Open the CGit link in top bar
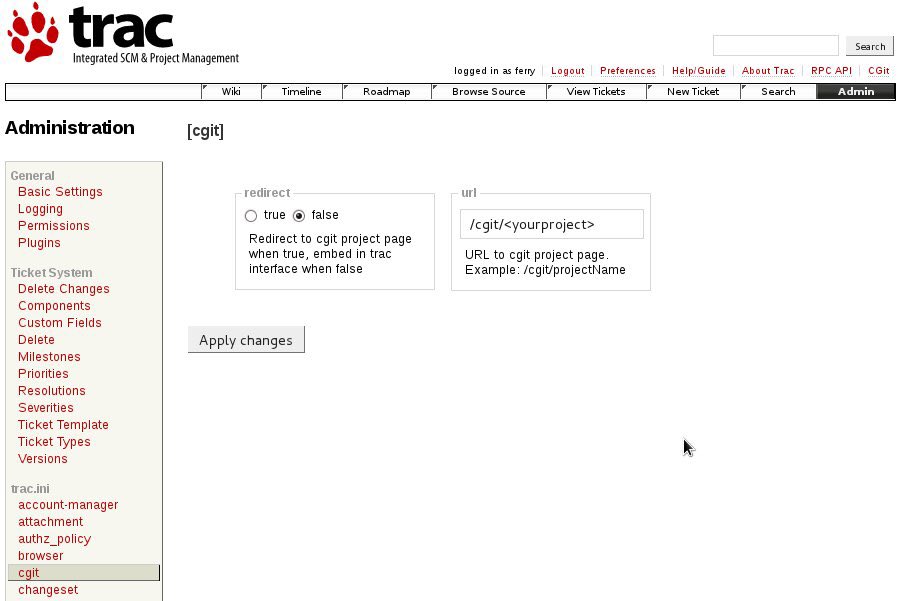This screenshot has height=601, width=898. tap(879, 71)
